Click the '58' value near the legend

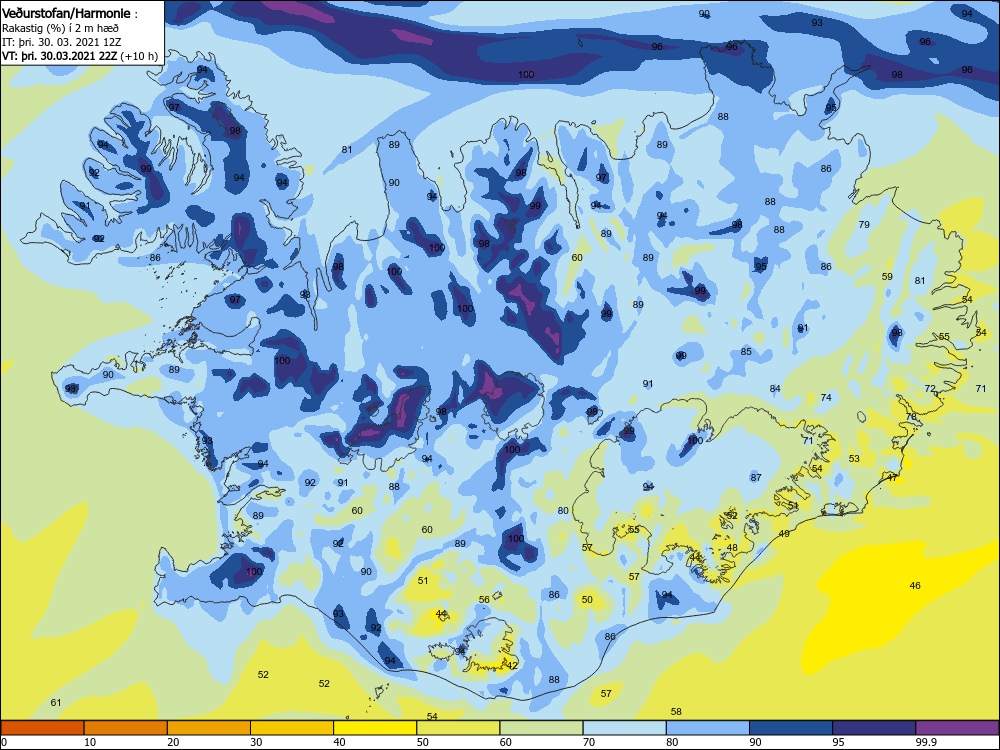pyautogui.click(x=676, y=712)
